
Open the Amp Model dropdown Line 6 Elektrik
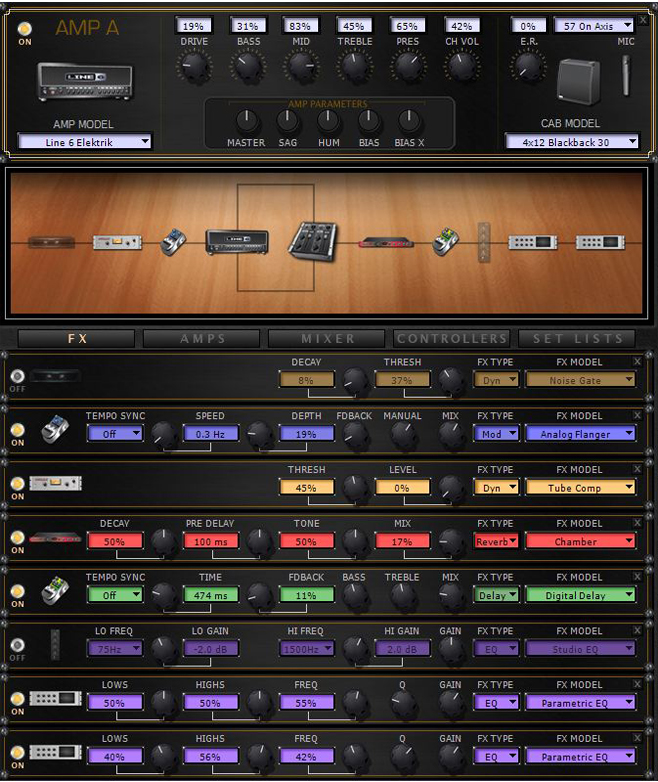(x=84, y=142)
